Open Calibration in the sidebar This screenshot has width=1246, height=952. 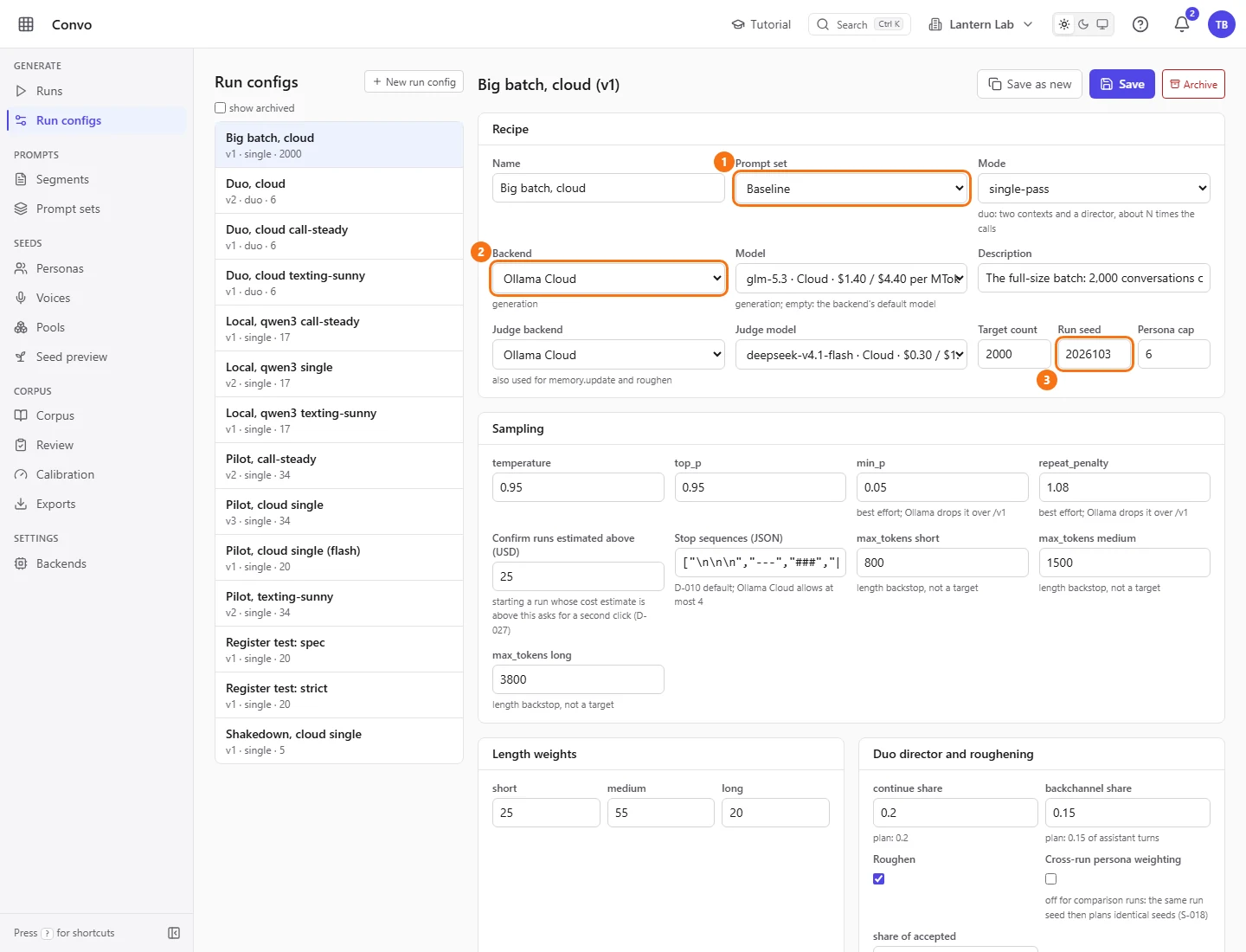click(97, 474)
